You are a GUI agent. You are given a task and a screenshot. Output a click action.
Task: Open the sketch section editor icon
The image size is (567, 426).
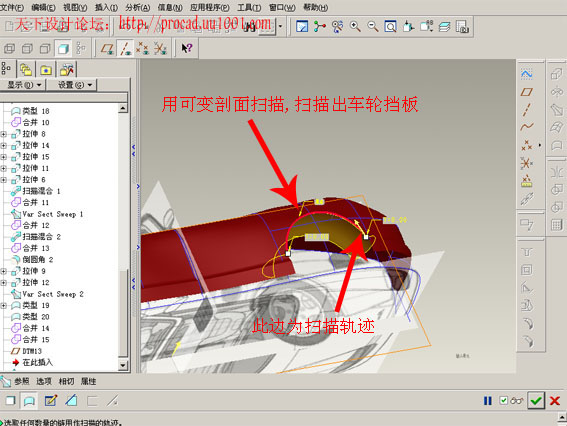point(51,401)
